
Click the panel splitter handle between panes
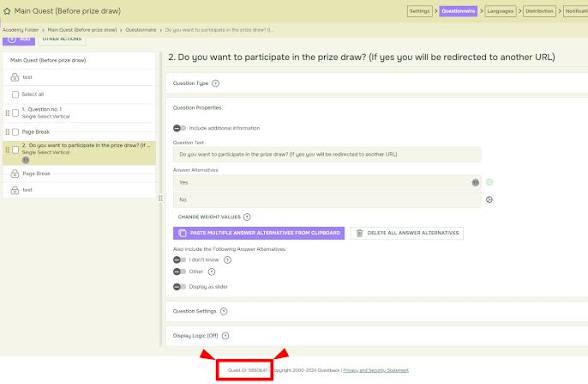tap(160, 198)
